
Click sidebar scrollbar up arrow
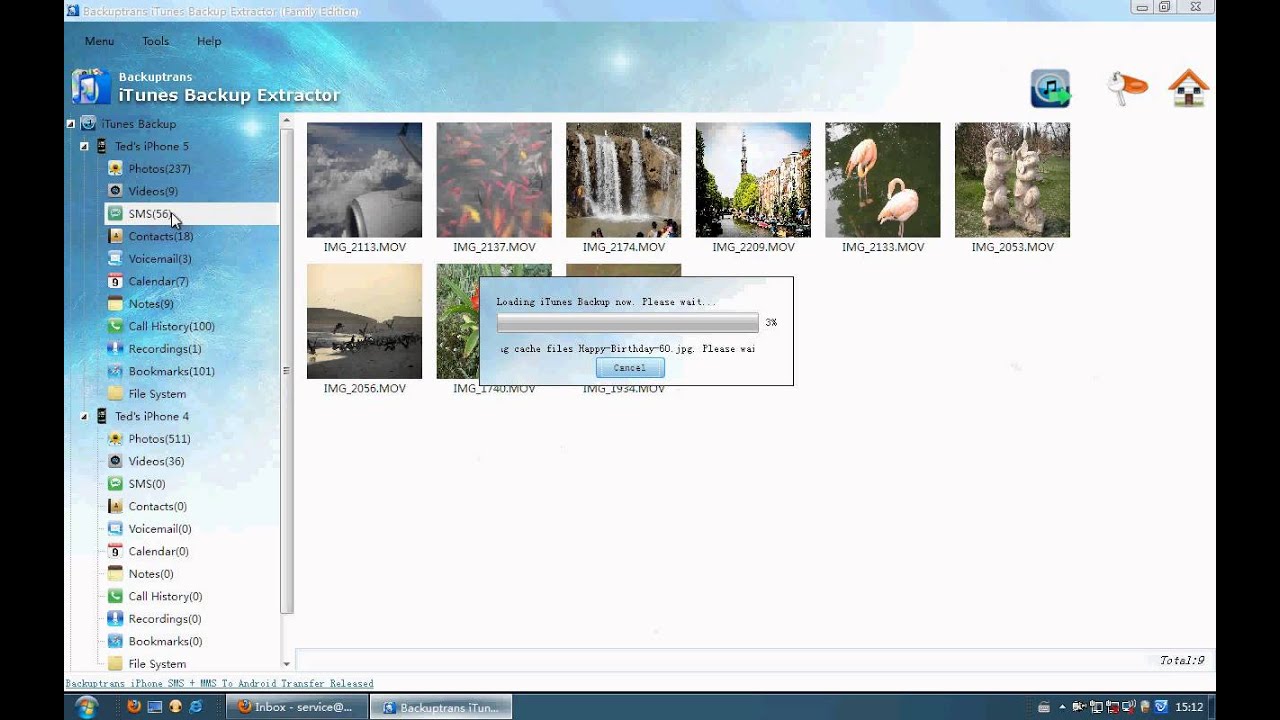click(x=286, y=121)
